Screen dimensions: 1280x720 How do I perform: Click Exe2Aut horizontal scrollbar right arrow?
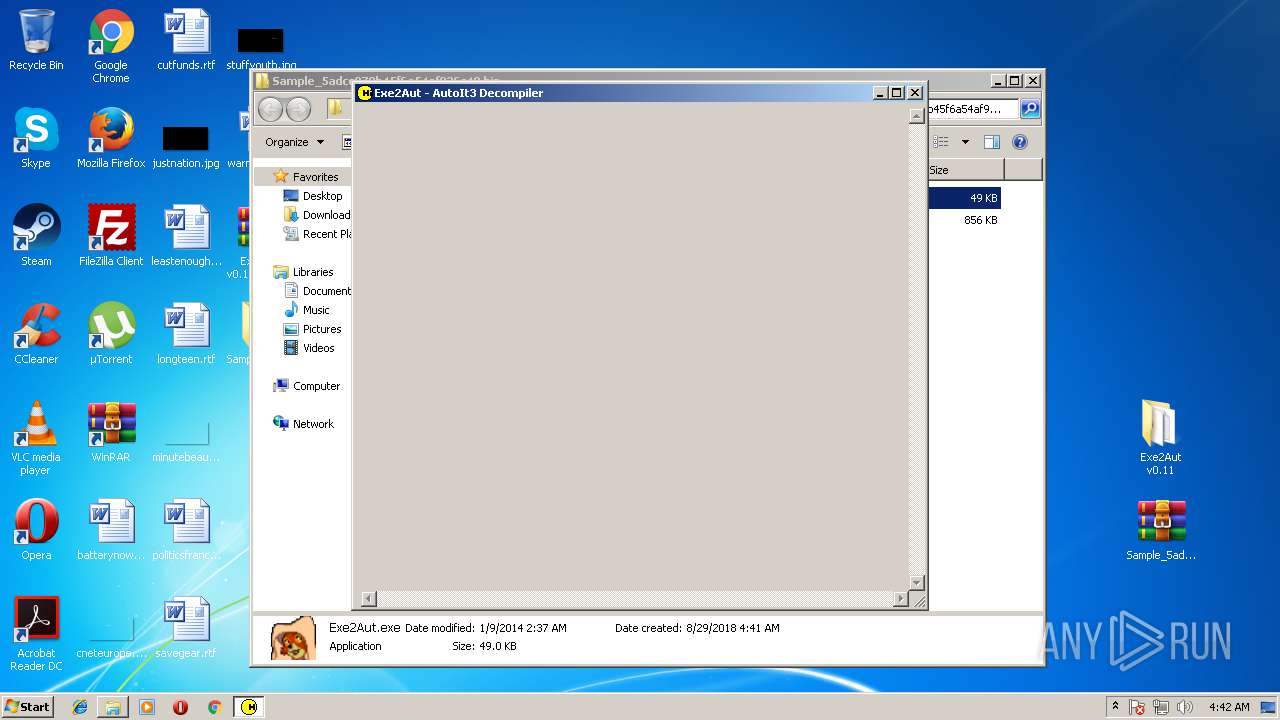coord(900,599)
